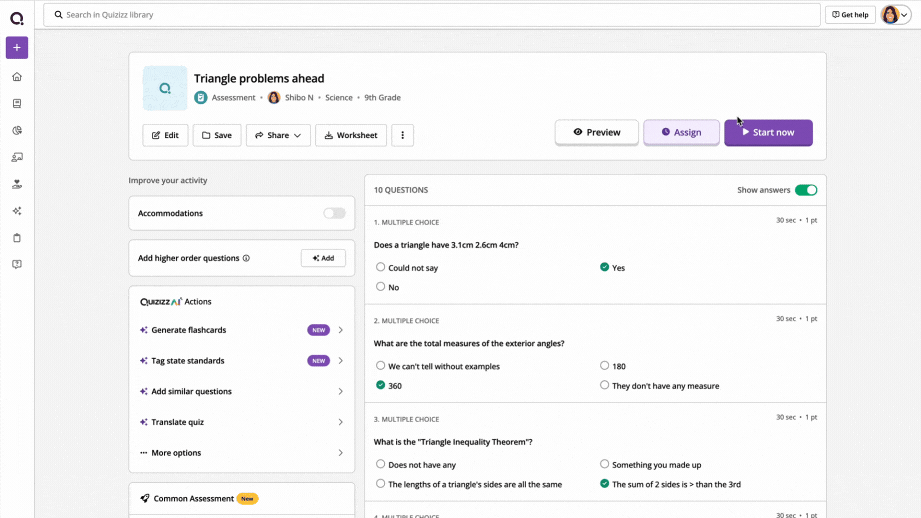Click the sidebar icon below classes
This screenshot has width=921, height=518.
pyautogui.click(x=17, y=184)
